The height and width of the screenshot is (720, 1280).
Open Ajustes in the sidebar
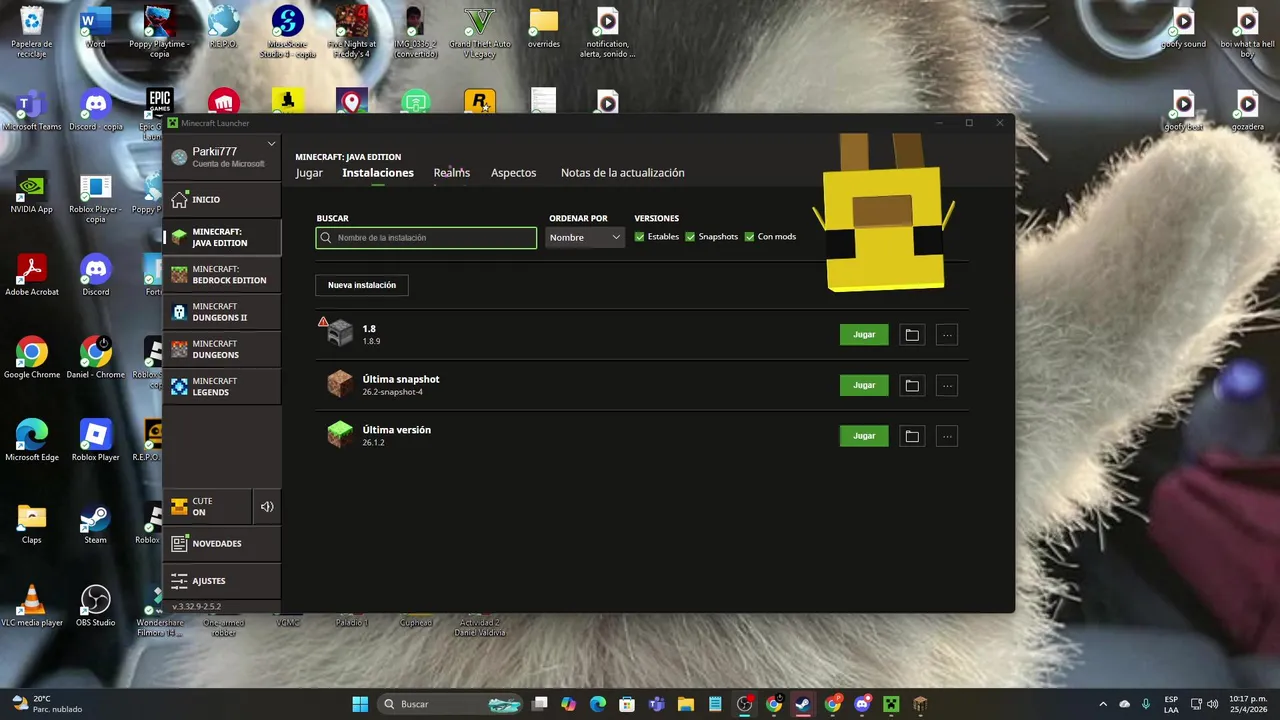[222, 580]
